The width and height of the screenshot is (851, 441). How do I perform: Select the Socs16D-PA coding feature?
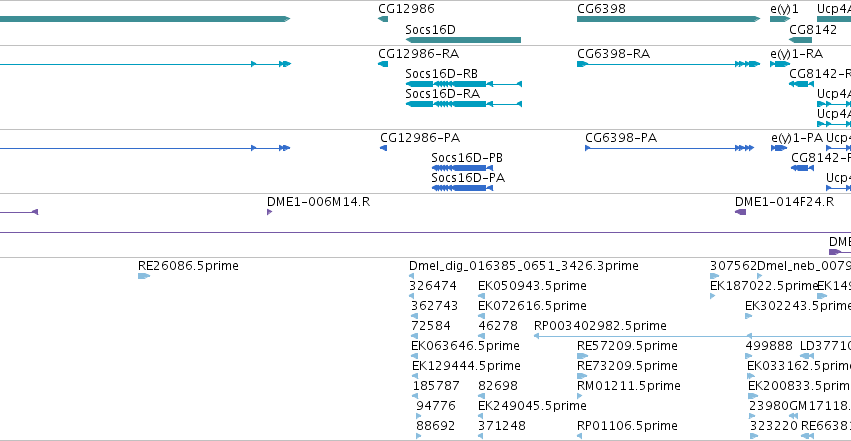coord(462,188)
